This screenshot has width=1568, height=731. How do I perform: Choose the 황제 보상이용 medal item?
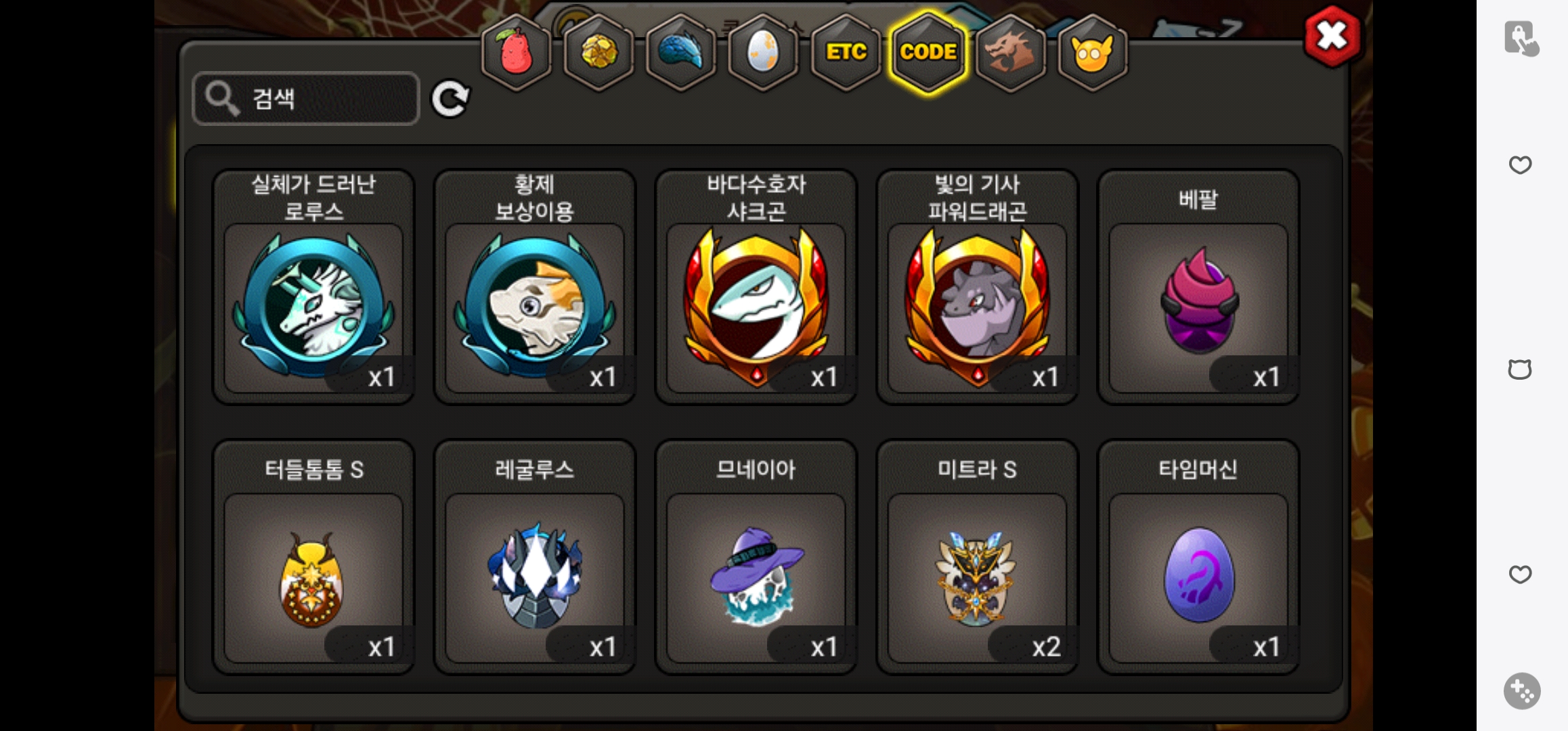pos(535,287)
